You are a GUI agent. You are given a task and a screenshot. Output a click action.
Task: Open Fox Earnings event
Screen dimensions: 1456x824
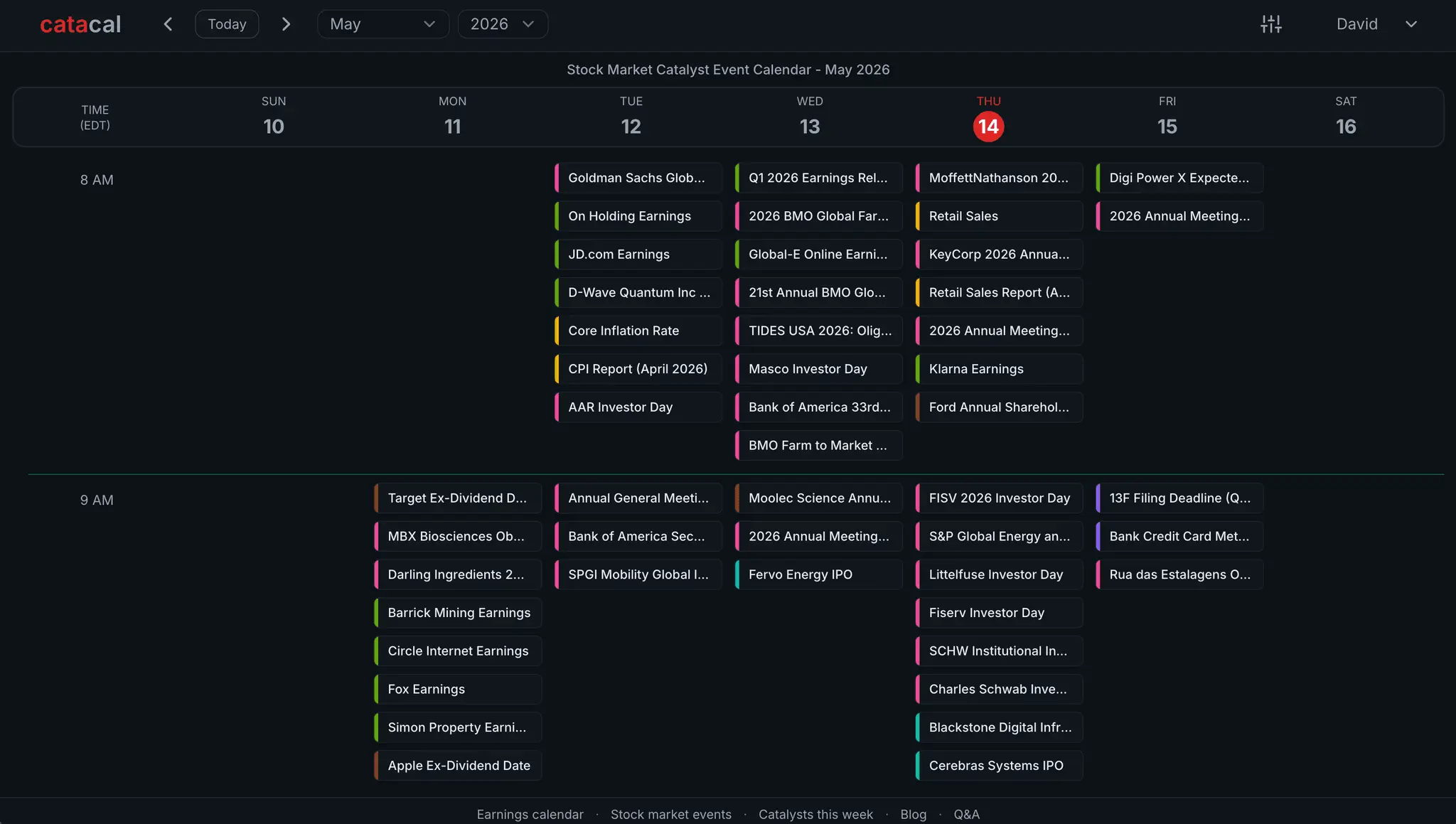point(458,690)
